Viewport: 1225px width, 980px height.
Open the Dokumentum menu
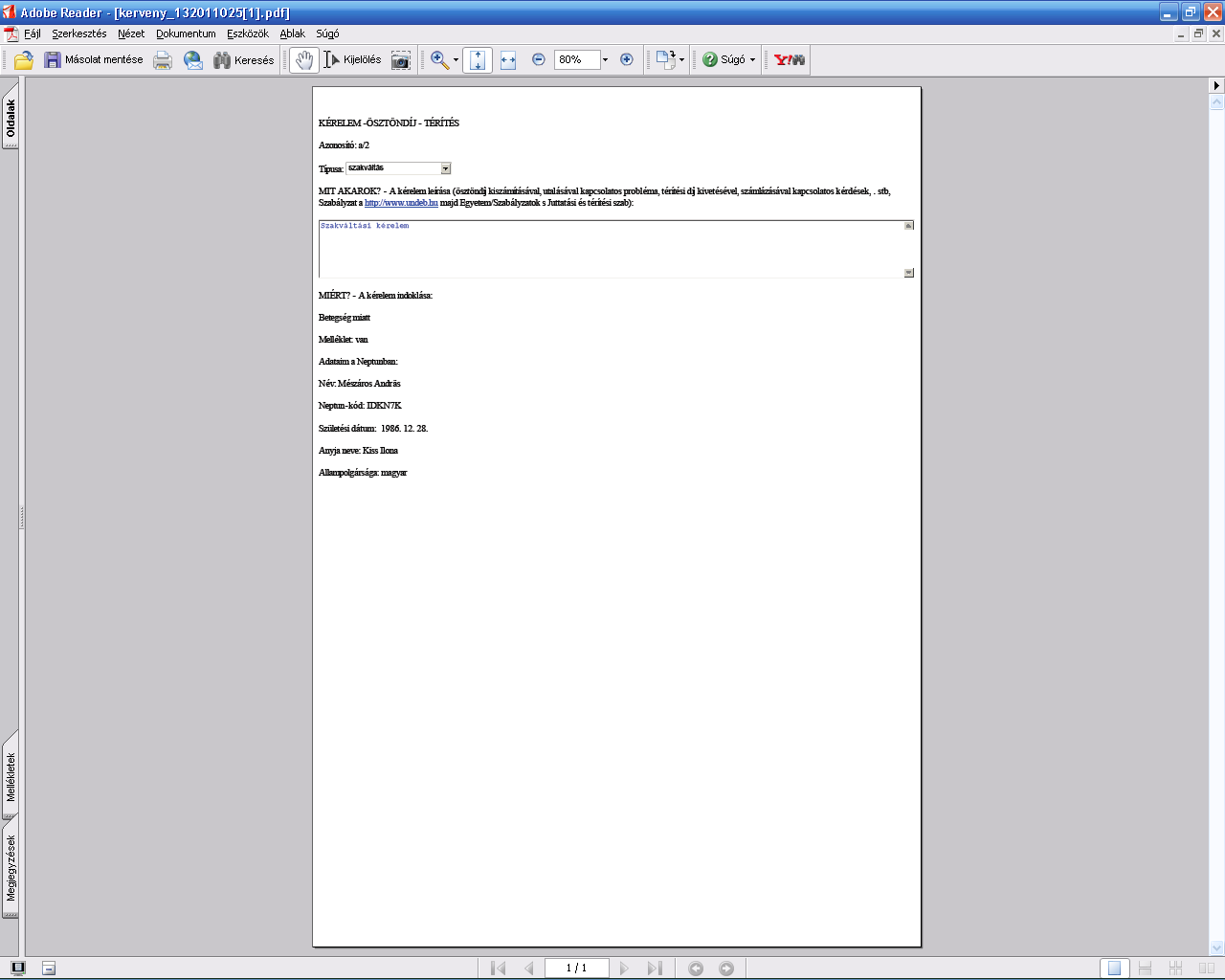coord(186,33)
